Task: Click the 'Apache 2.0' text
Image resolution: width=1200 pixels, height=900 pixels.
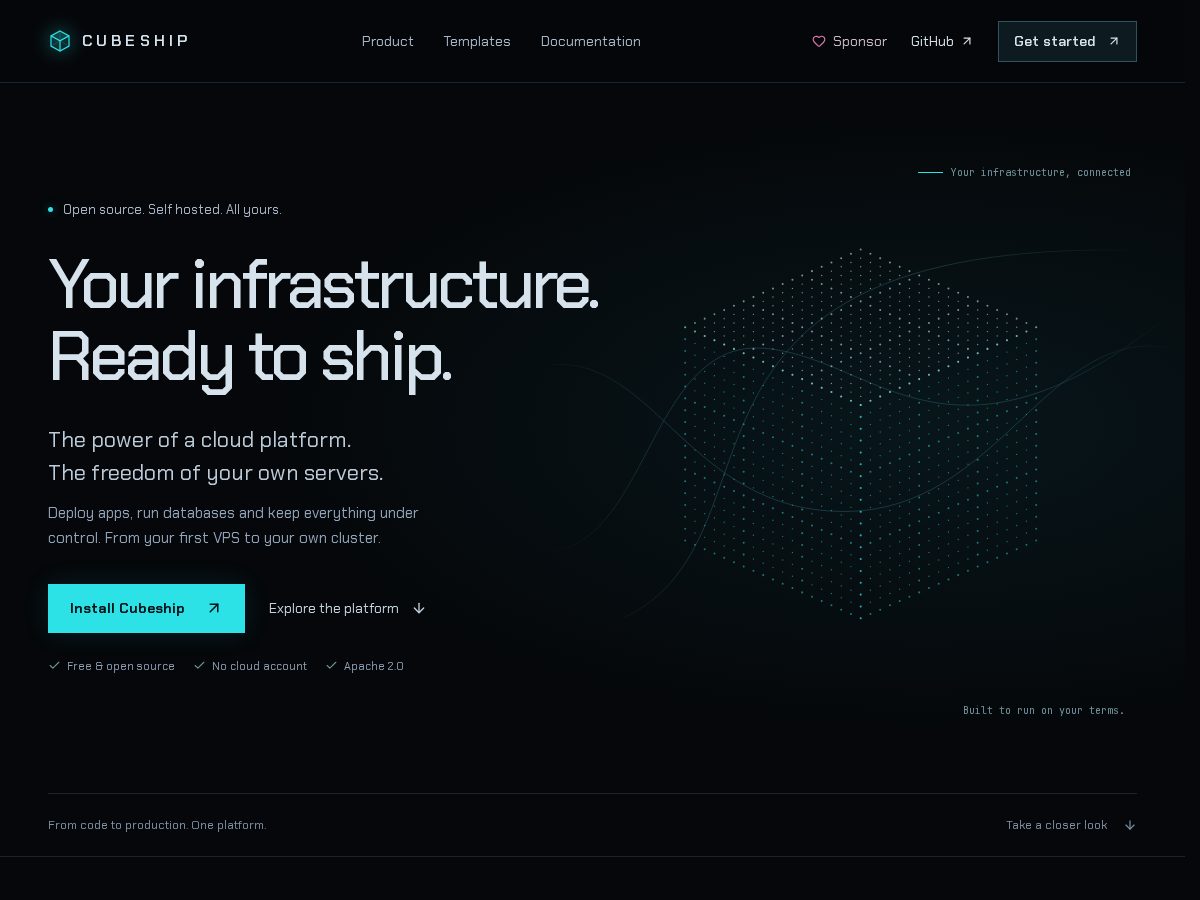Action: pos(374,666)
